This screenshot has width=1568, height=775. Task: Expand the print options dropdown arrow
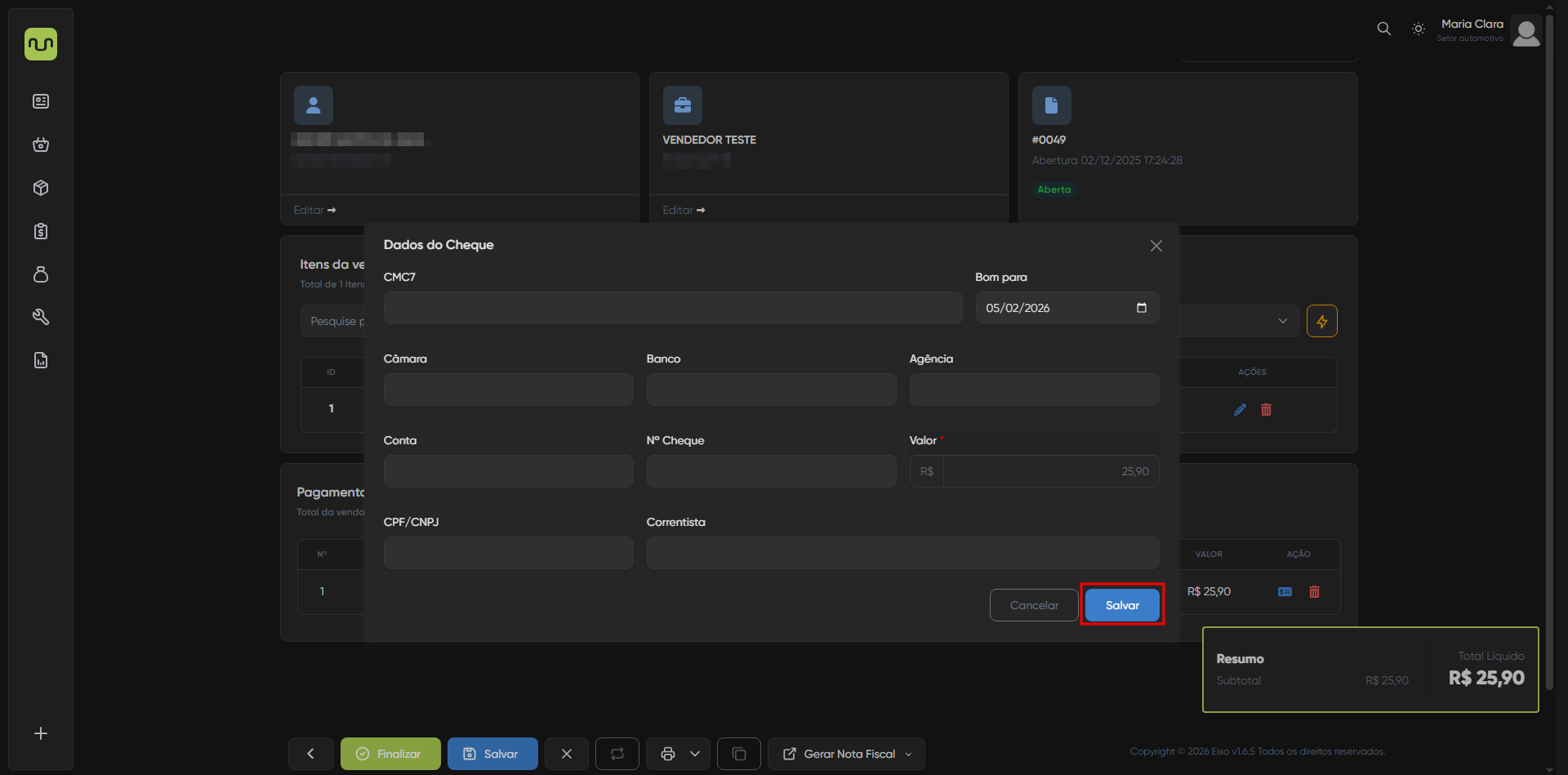(x=695, y=754)
